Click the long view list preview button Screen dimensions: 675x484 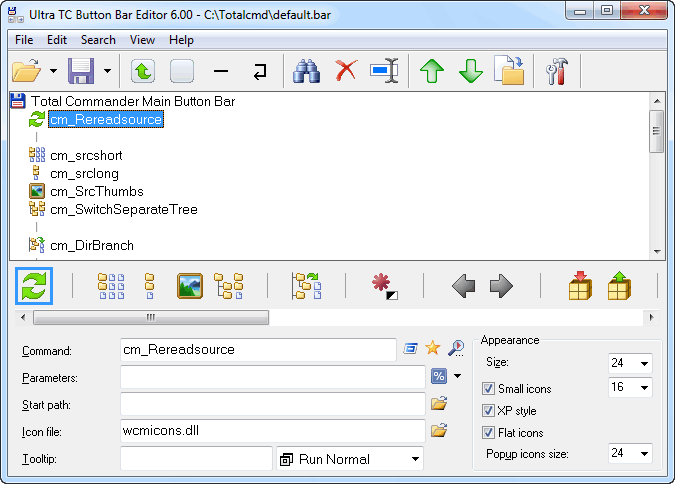[x=149, y=286]
